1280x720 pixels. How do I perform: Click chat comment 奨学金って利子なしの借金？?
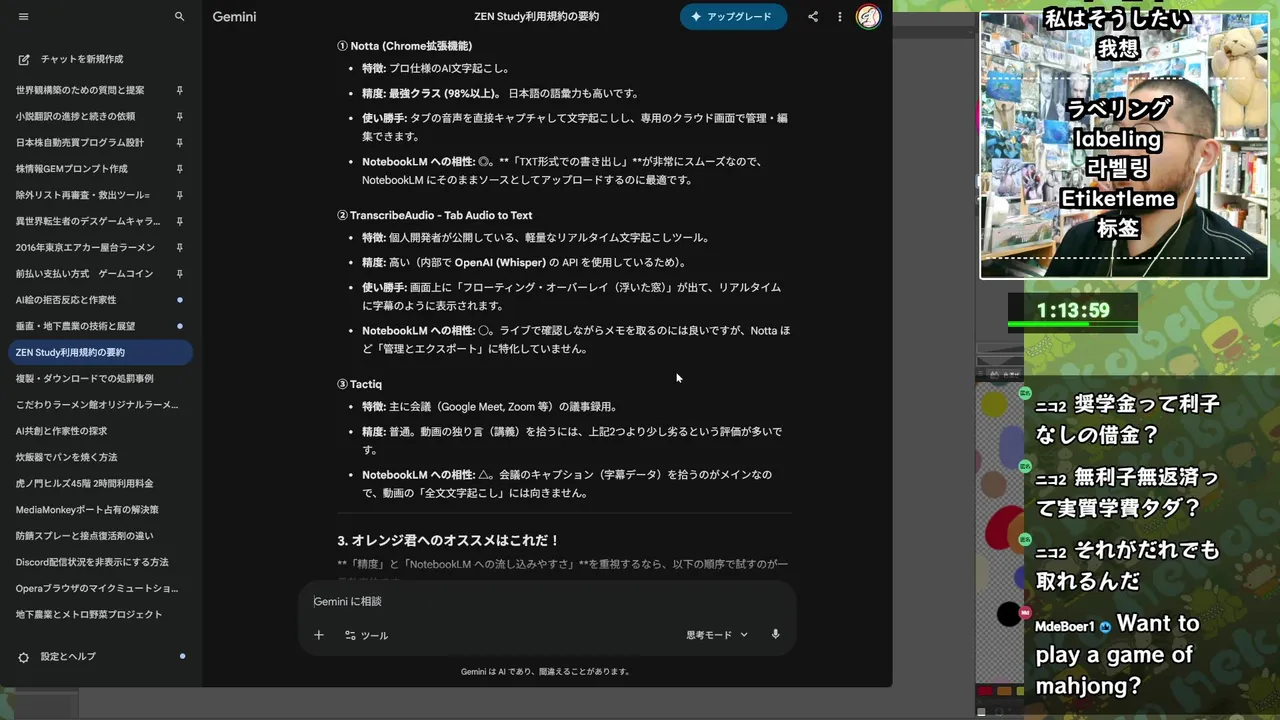[1127, 419]
